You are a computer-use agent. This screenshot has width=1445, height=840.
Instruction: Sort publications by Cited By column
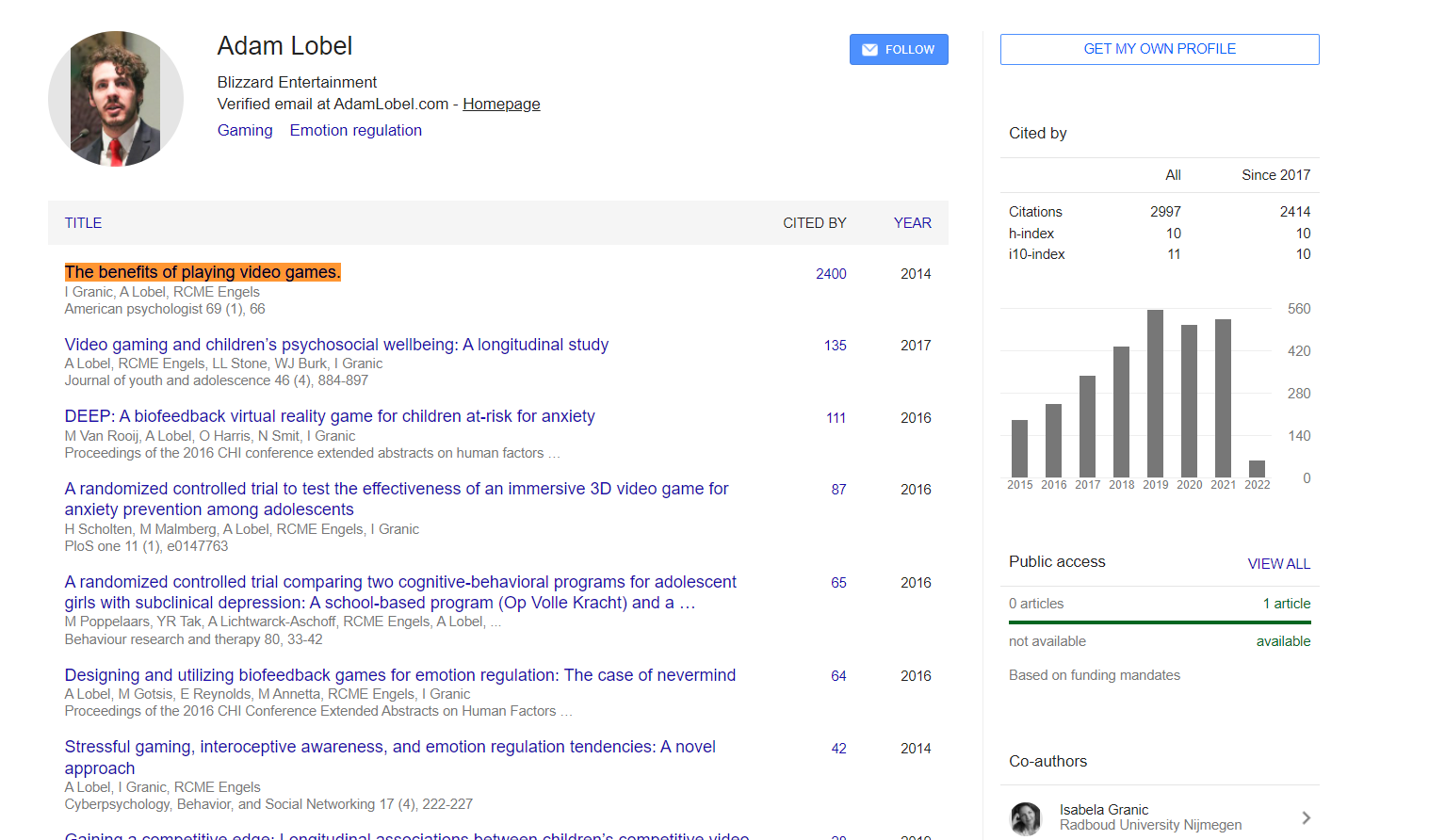814,223
